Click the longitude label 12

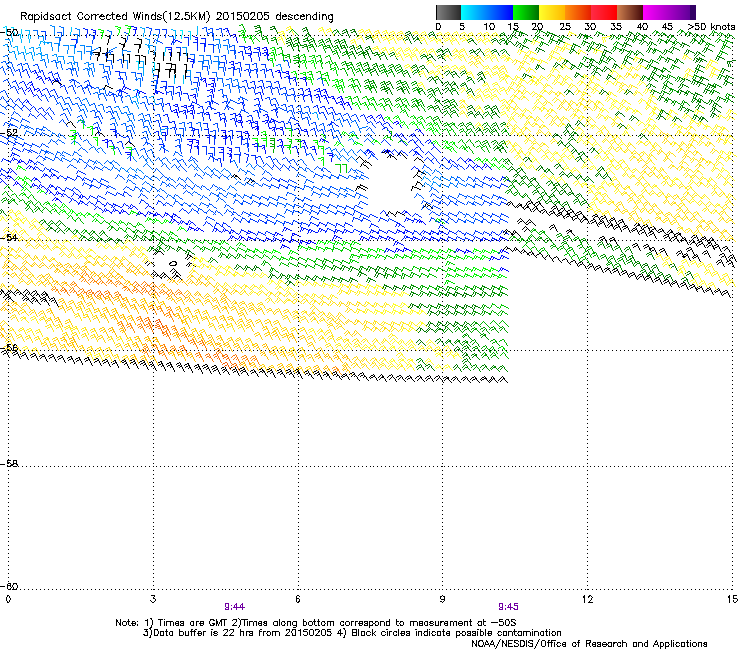pyautogui.click(x=587, y=599)
